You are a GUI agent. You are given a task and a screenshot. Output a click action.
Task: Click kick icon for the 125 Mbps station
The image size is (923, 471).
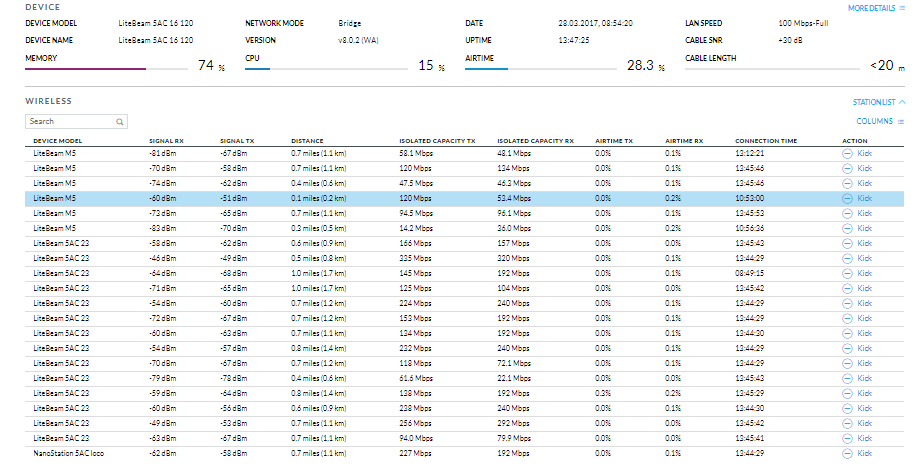847,288
